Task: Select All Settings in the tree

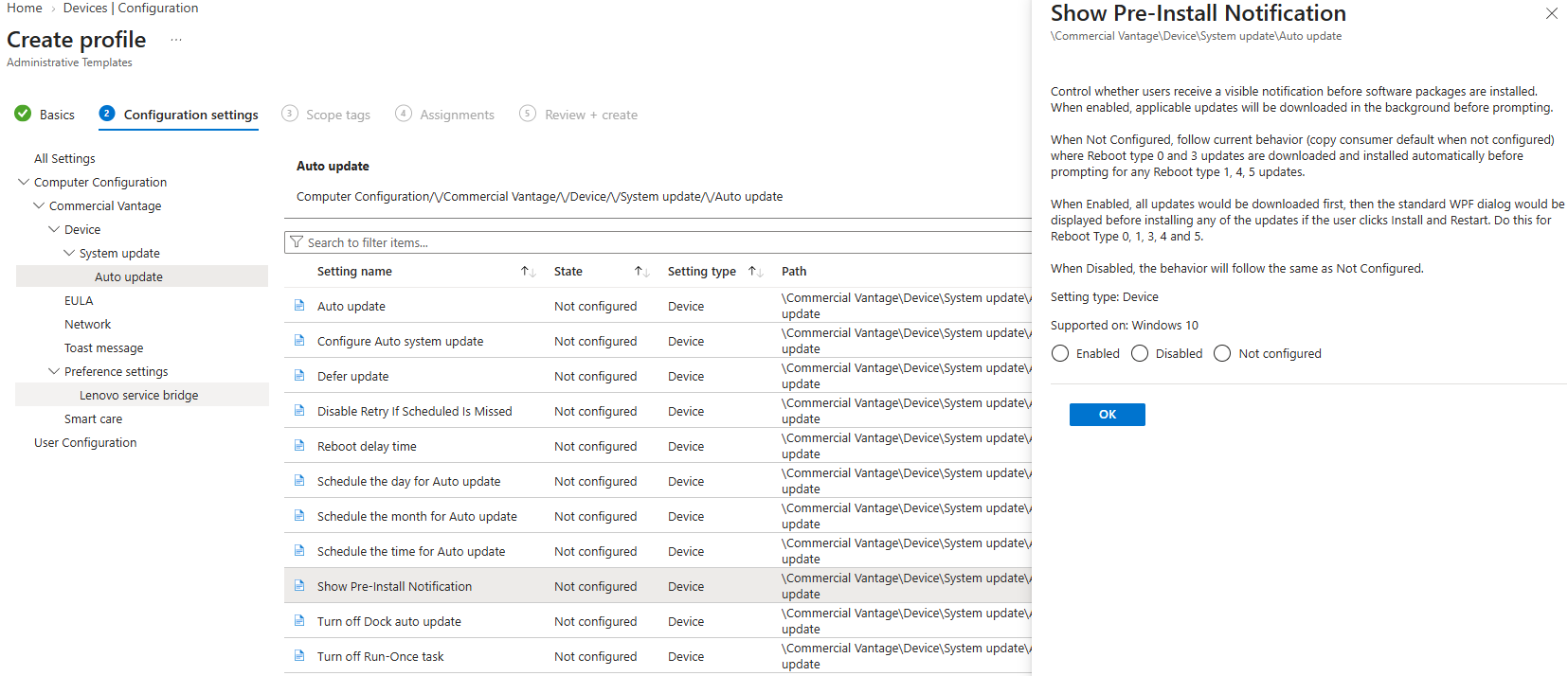Action: coord(64,158)
